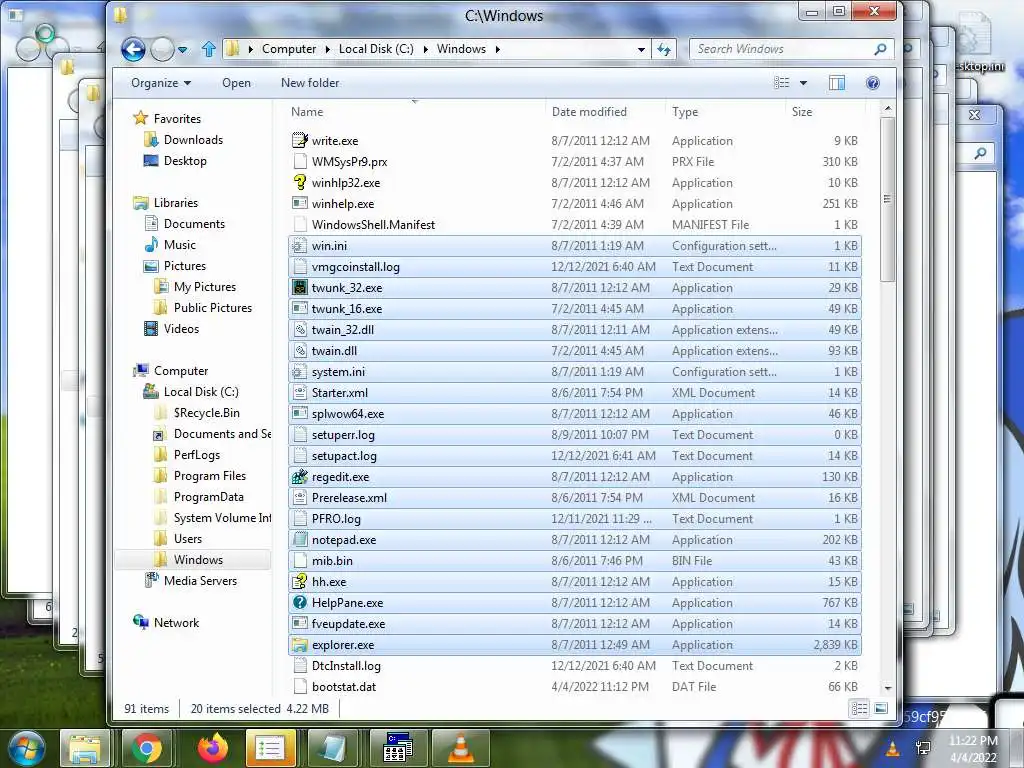The image size is (1024, 768).
Task: Go back with the blue Back arrow
Action: click(x=133, y=49)
